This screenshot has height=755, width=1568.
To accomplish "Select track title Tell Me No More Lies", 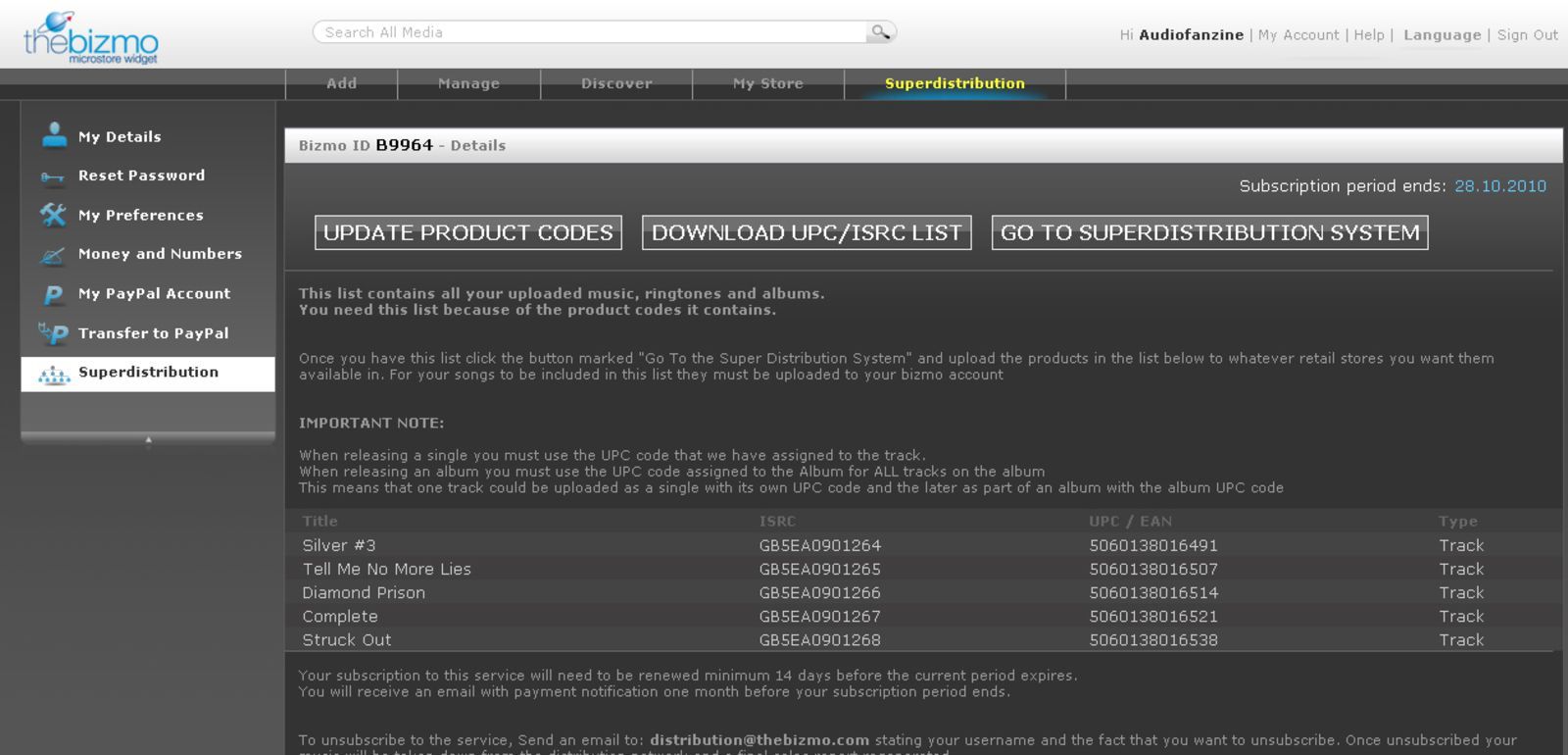I will click(x=386, y=569).
